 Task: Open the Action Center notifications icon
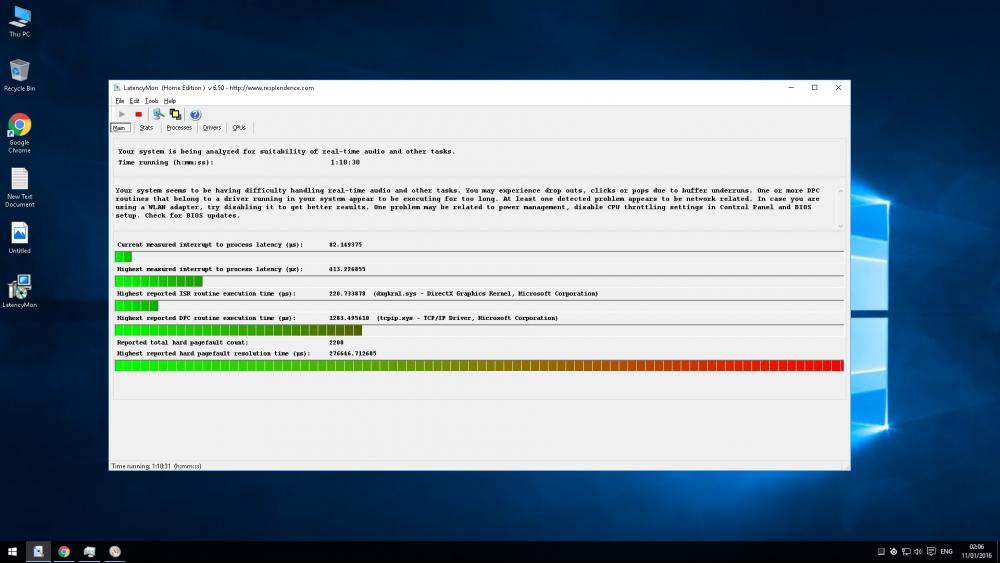(931, 552)
